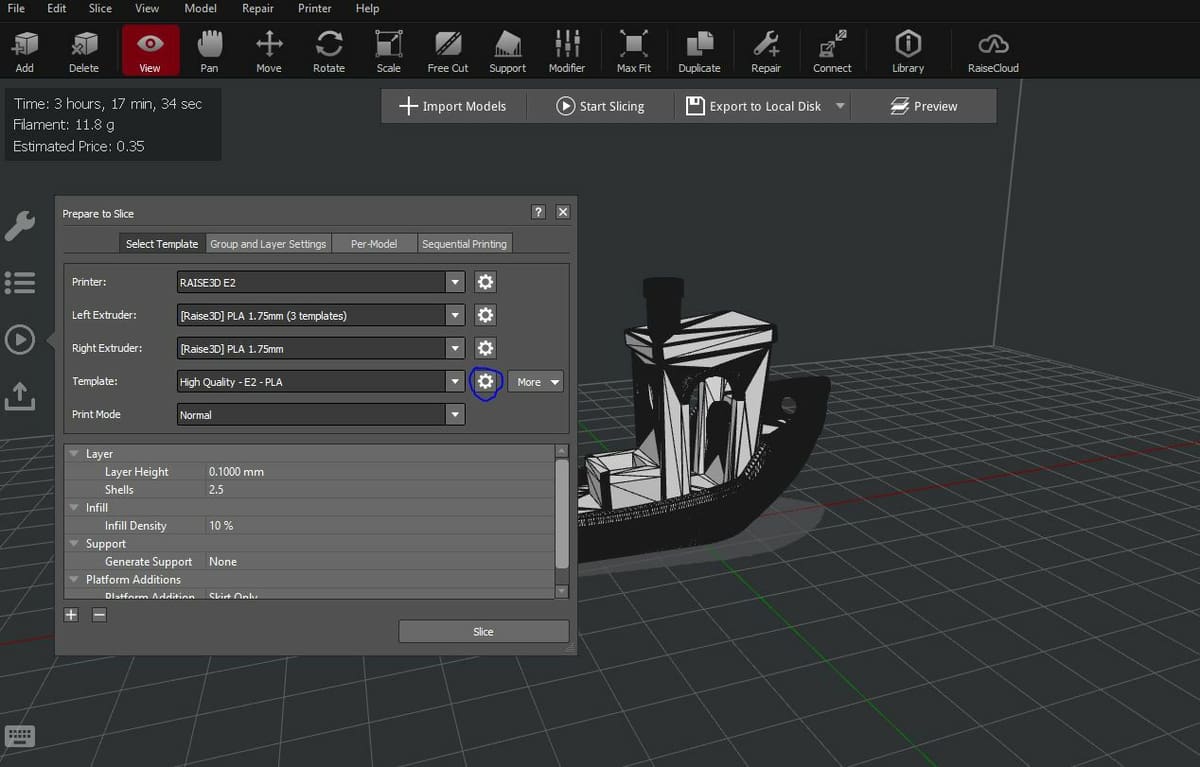Click the Preview button
1200x767 pixels.
[x=924, y=106]
